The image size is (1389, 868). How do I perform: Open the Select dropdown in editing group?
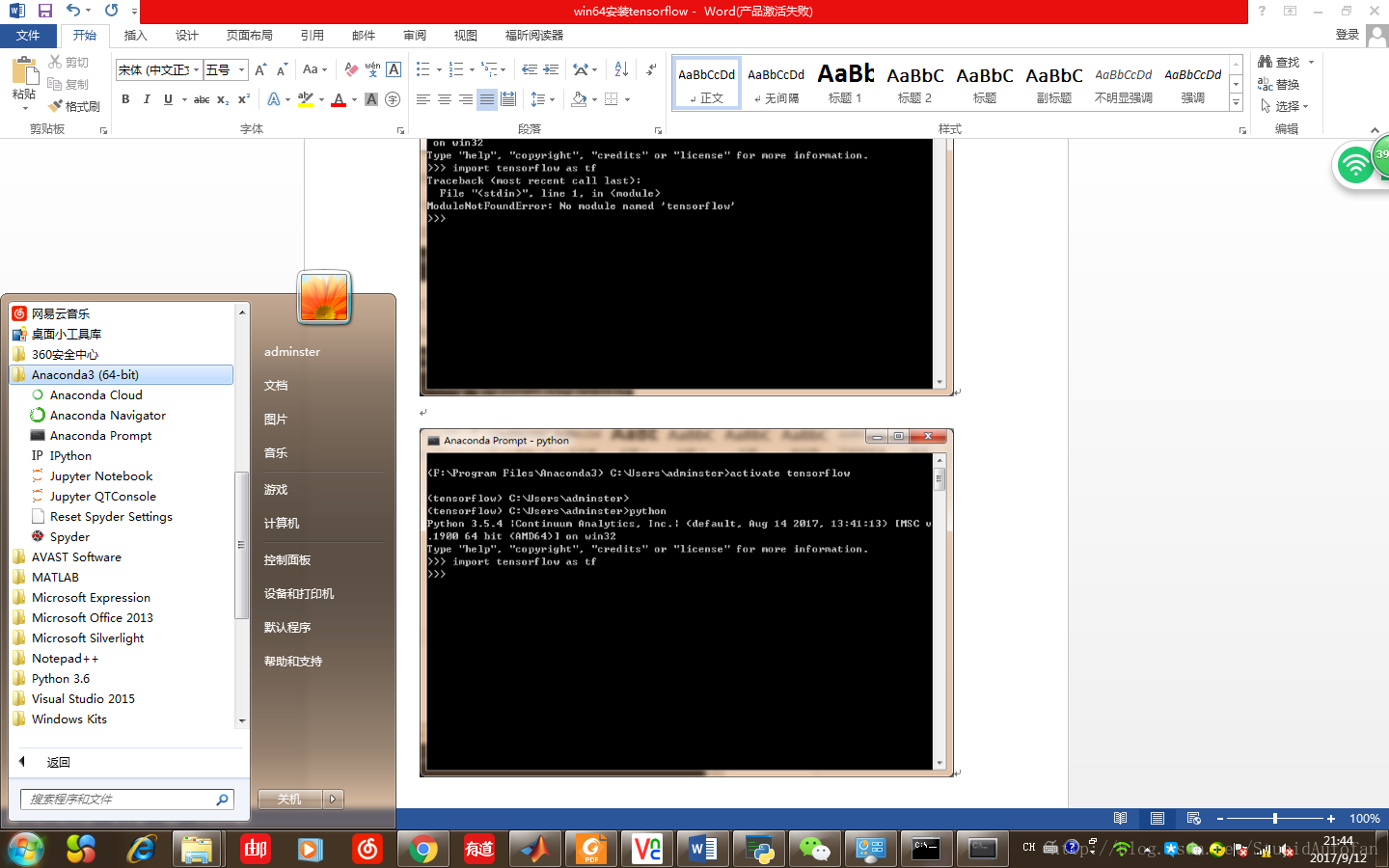click(1284, 106)
